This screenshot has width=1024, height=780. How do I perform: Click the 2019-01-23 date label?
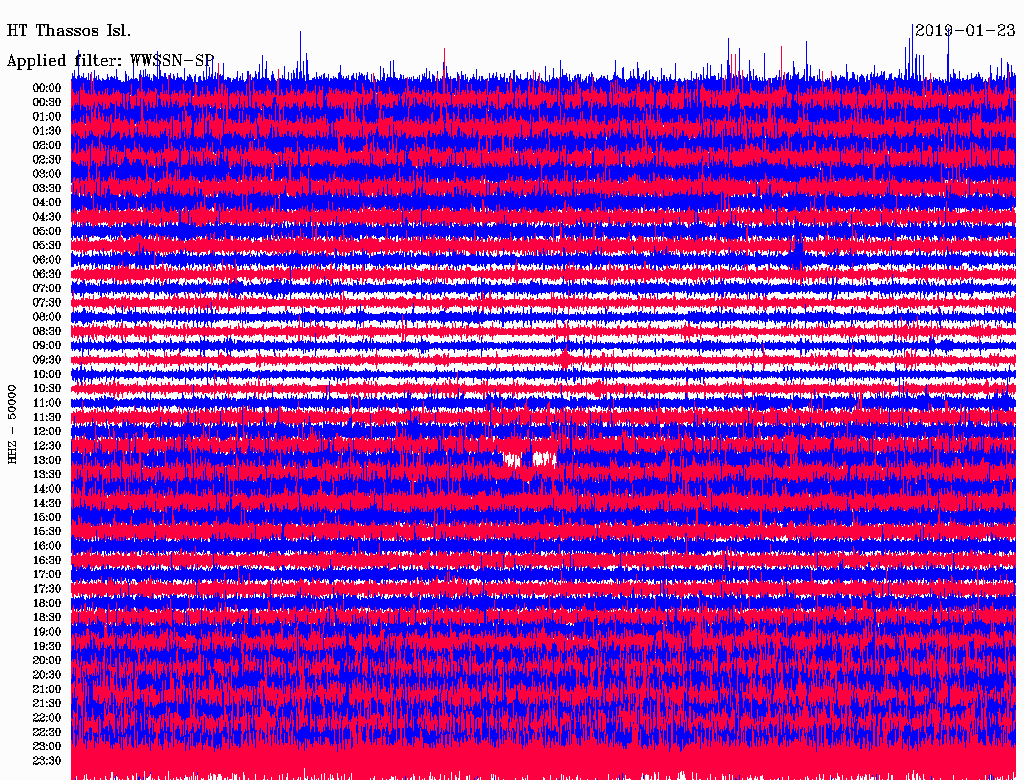(964, 31)
